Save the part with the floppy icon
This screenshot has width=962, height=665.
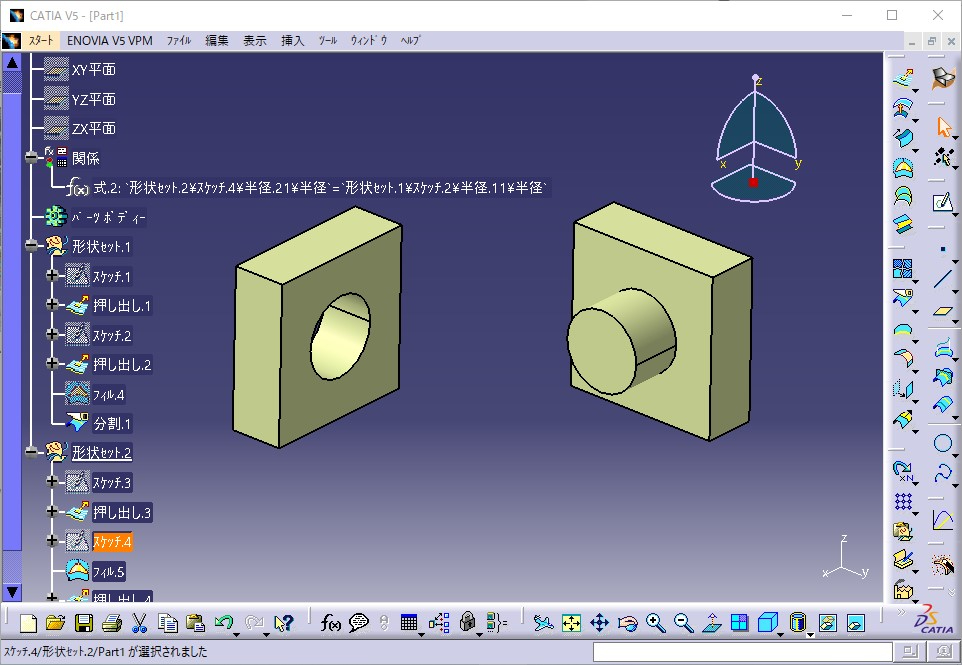(x=84, y=623)
